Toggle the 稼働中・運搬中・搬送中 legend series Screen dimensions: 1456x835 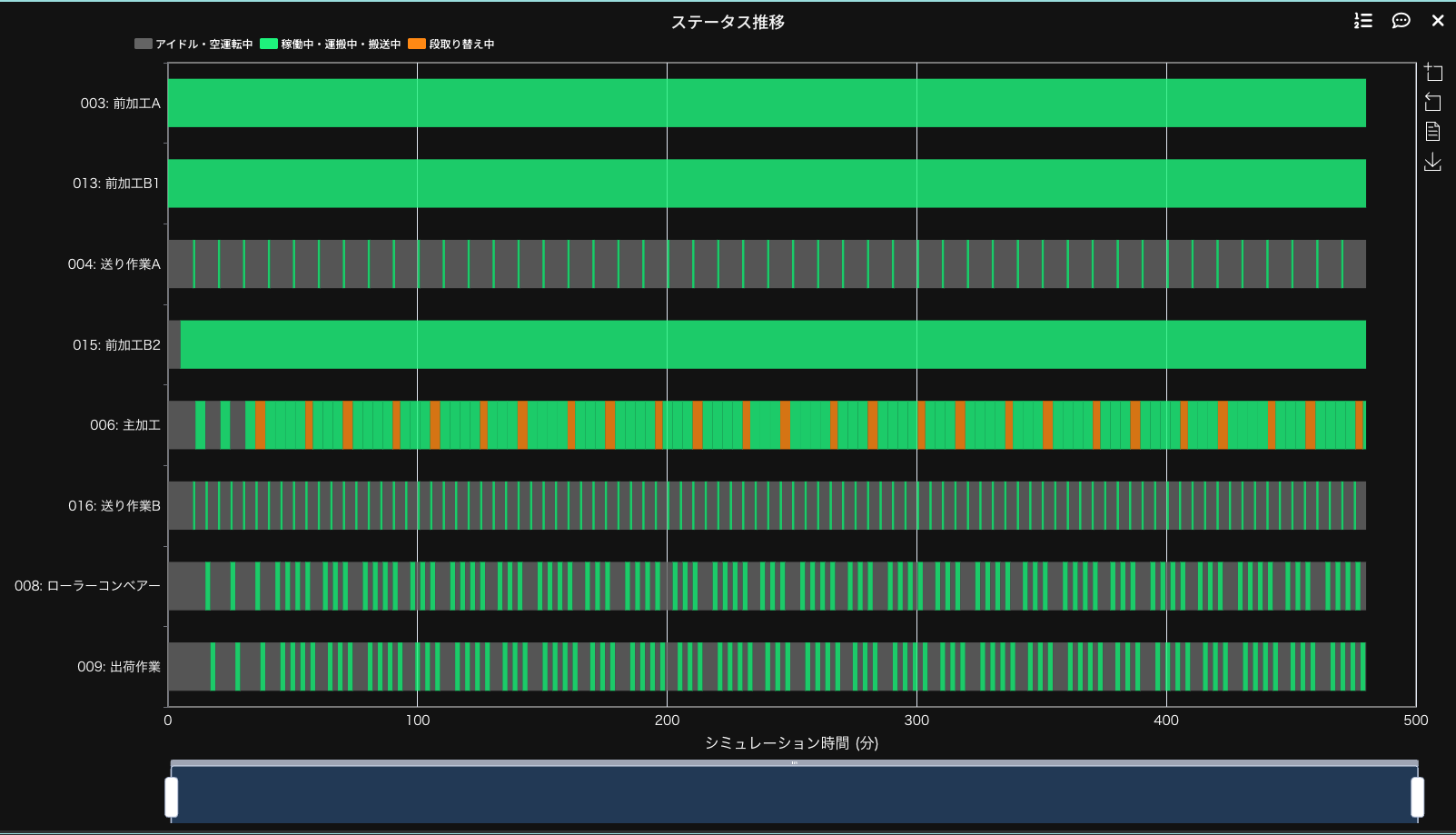(x=331, y=44)
